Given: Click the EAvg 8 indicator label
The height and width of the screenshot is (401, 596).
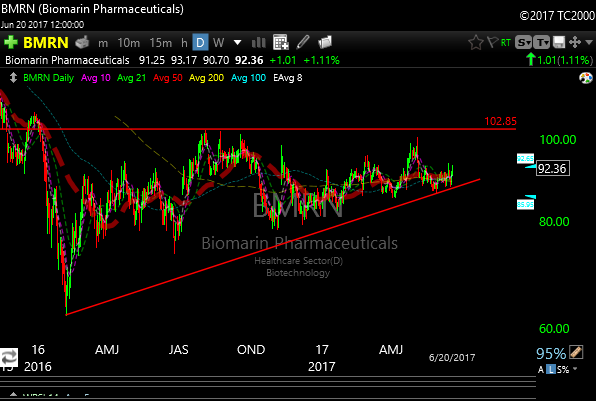Looking at the screenshot, I should pos(288,78).
